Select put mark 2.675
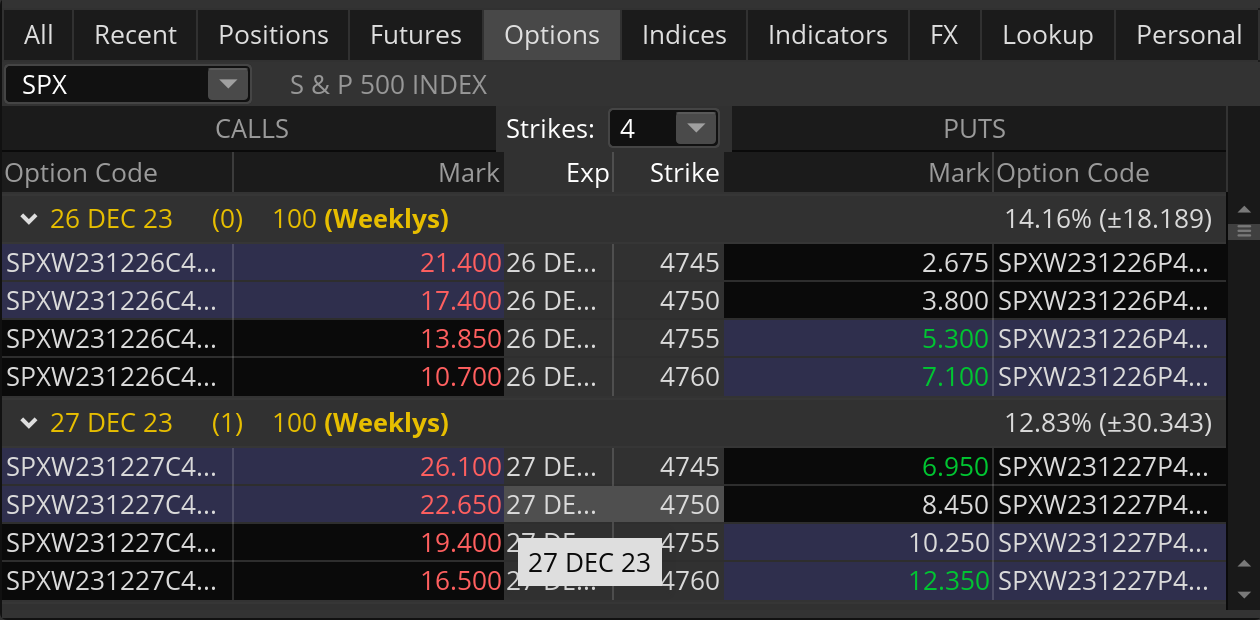 (955, 263)
